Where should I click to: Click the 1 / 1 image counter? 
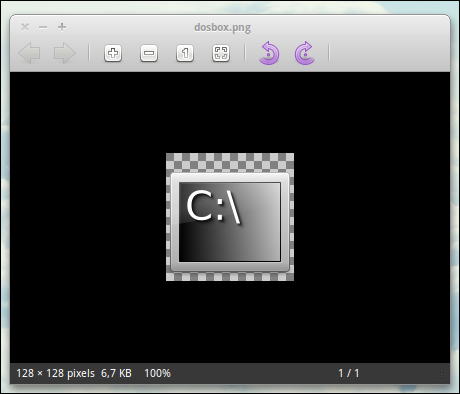349,373
